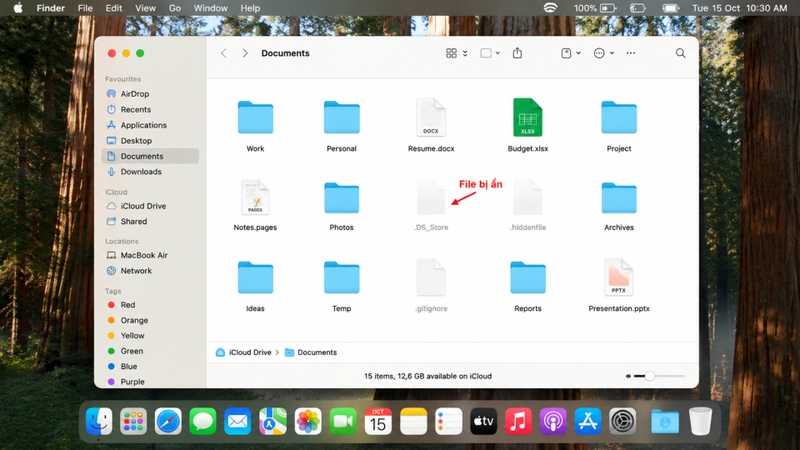Image resolution: width=800 pixels, height=450 pixels.
Task: Select the Notes.pages document icon
Action: [255, 197]
